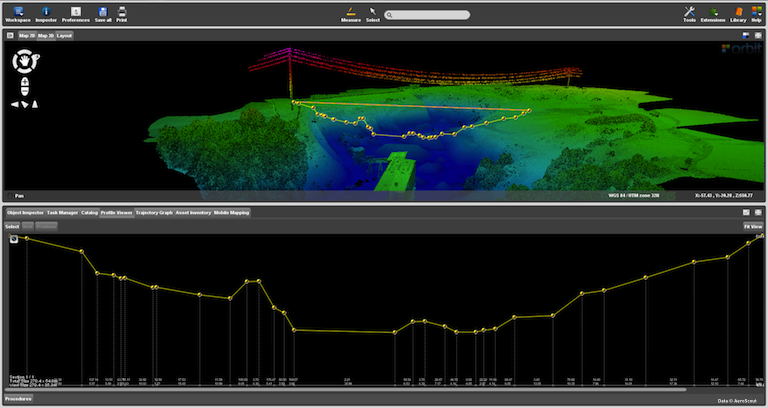Click the Fit View button
768x408 pixels.
pyautogui.click(x=753, y=226)
